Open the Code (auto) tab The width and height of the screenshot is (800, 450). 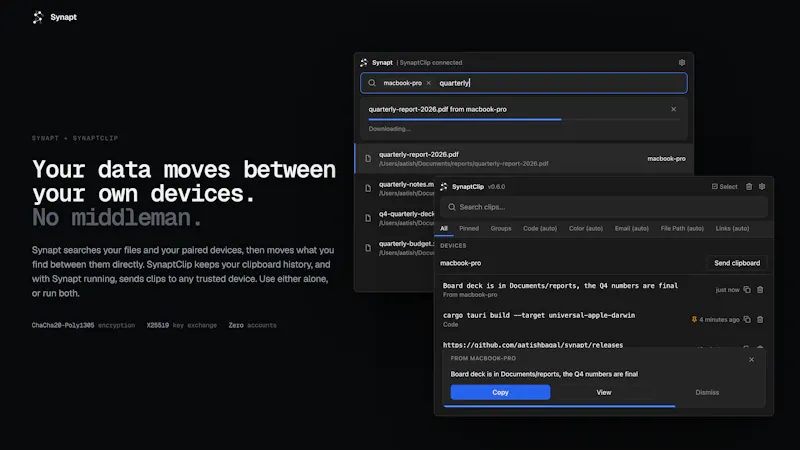point(540,229)
